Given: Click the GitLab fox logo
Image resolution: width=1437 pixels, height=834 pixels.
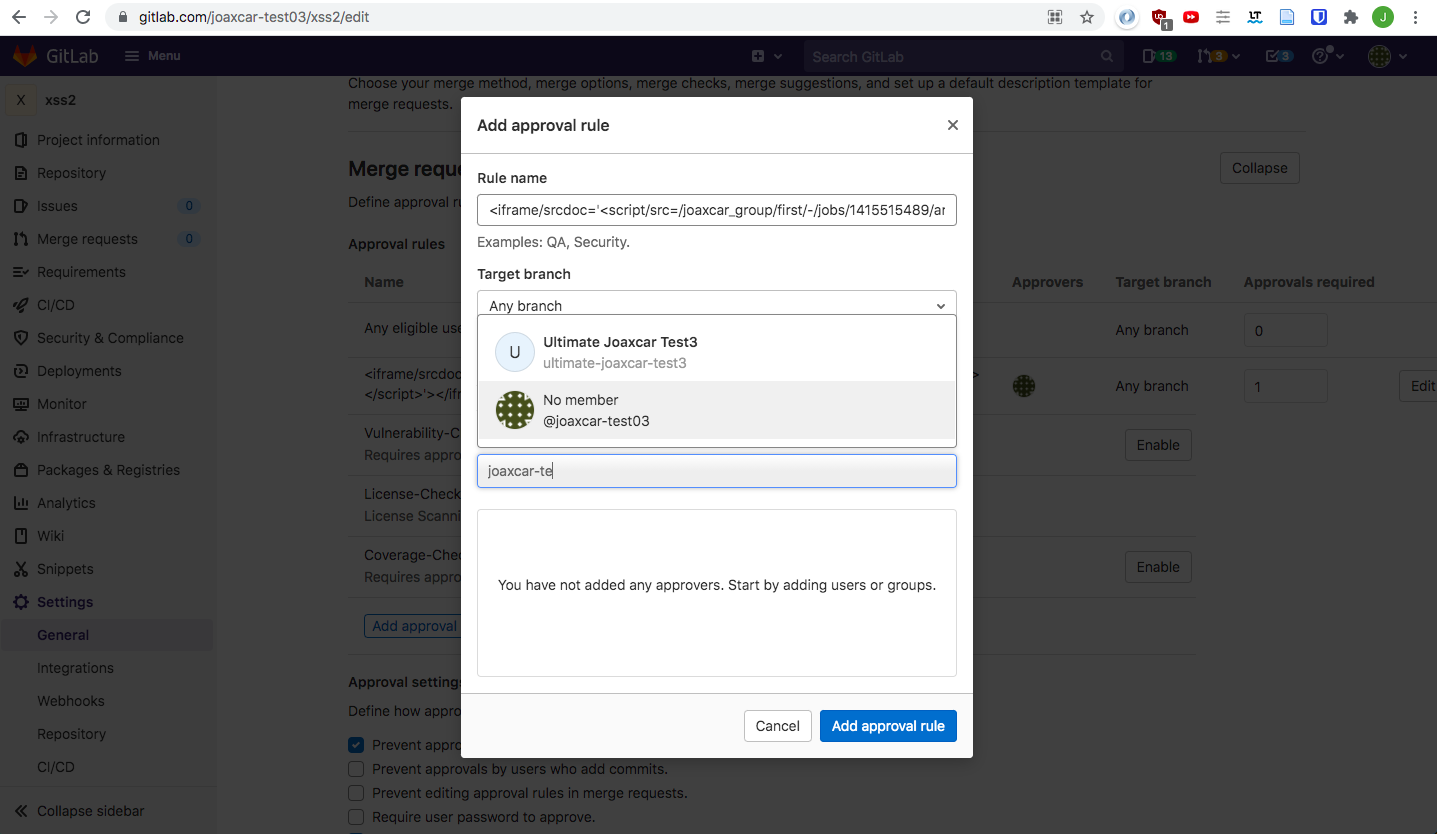Looking at the screenshot, I should [25, 56].
